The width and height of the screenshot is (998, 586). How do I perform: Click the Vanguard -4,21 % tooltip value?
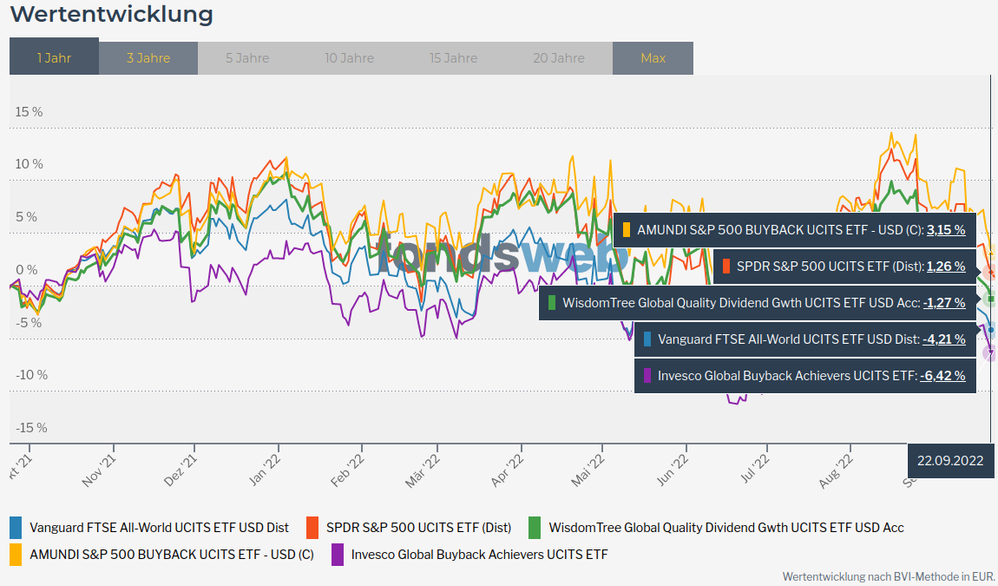point(943,339)
